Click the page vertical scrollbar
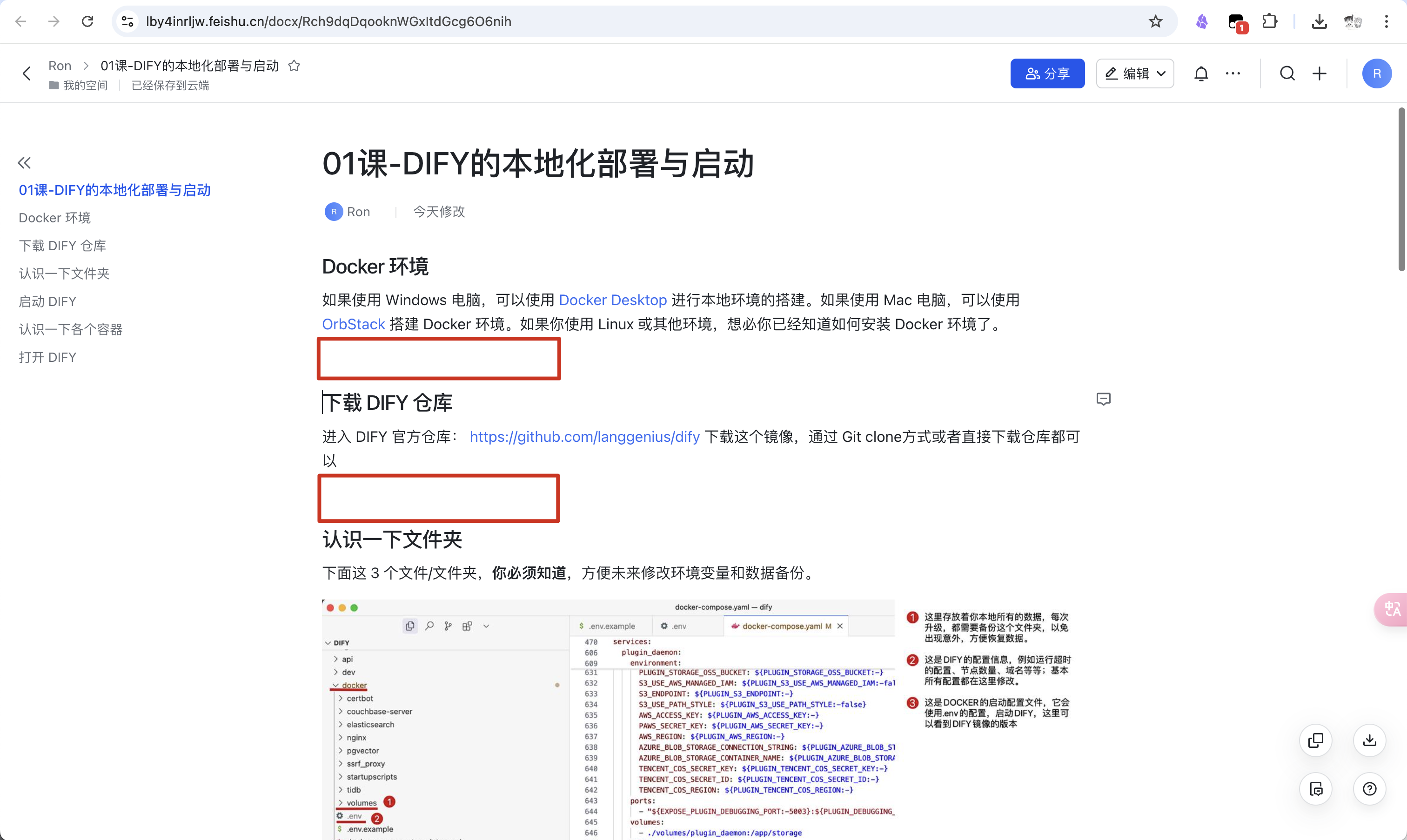This screenshot has height=840, width=1407. [x=1401, y=190]
